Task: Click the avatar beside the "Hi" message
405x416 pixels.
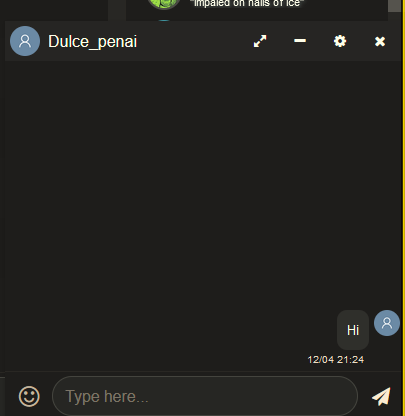Action: 387,323
